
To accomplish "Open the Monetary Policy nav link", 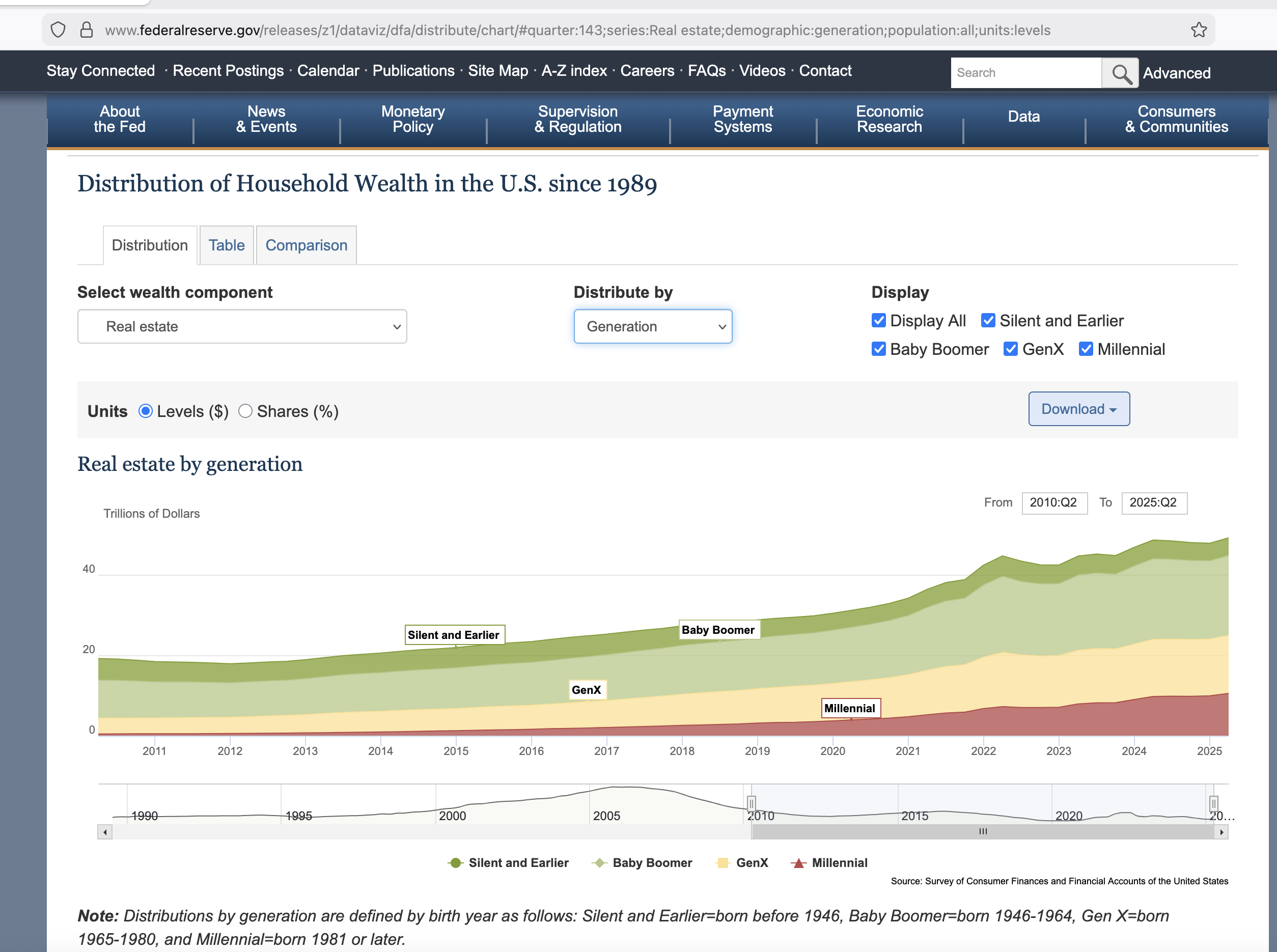I will point(412,119).
